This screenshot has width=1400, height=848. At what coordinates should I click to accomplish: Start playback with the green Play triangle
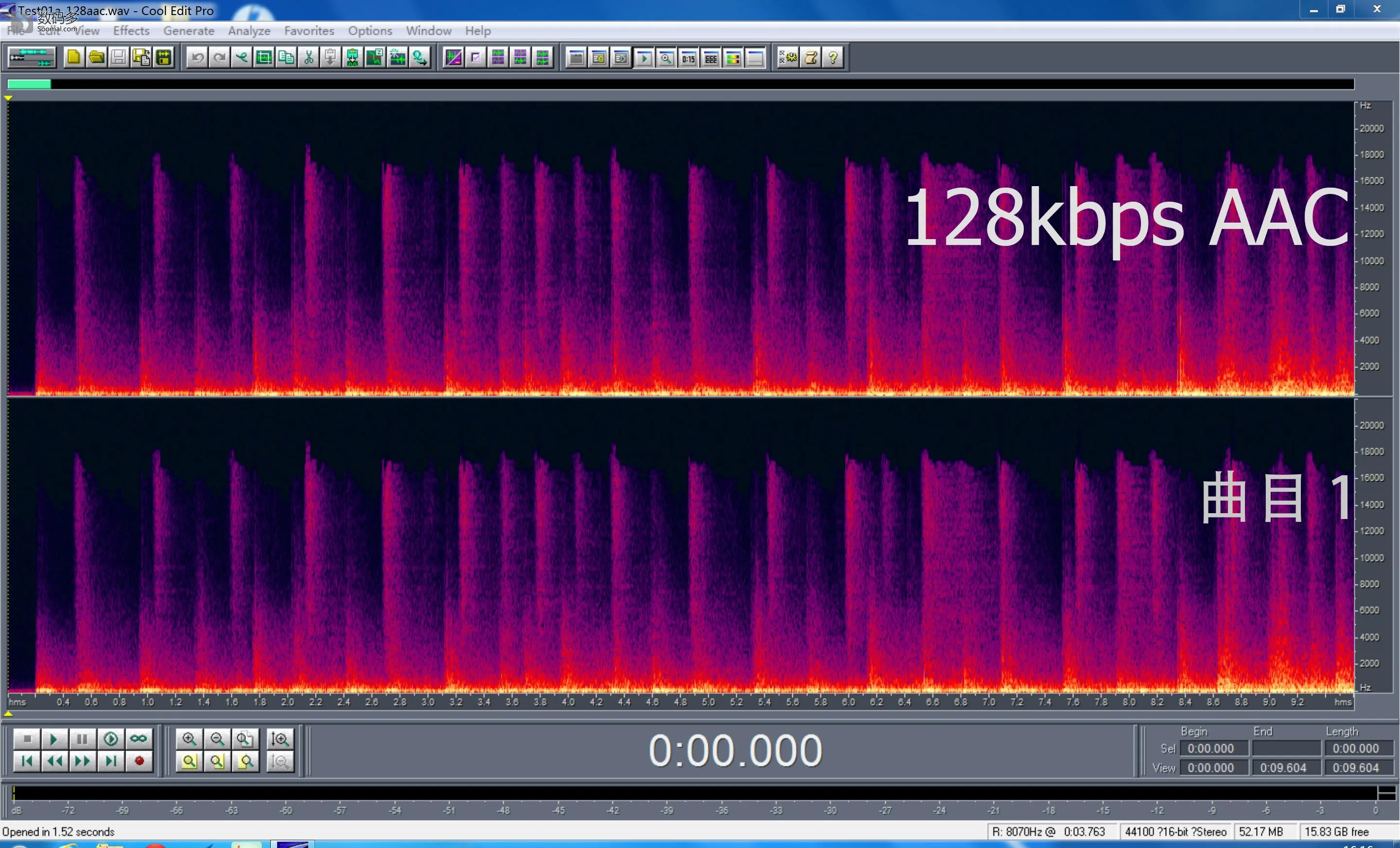click(x=54, y=738)
